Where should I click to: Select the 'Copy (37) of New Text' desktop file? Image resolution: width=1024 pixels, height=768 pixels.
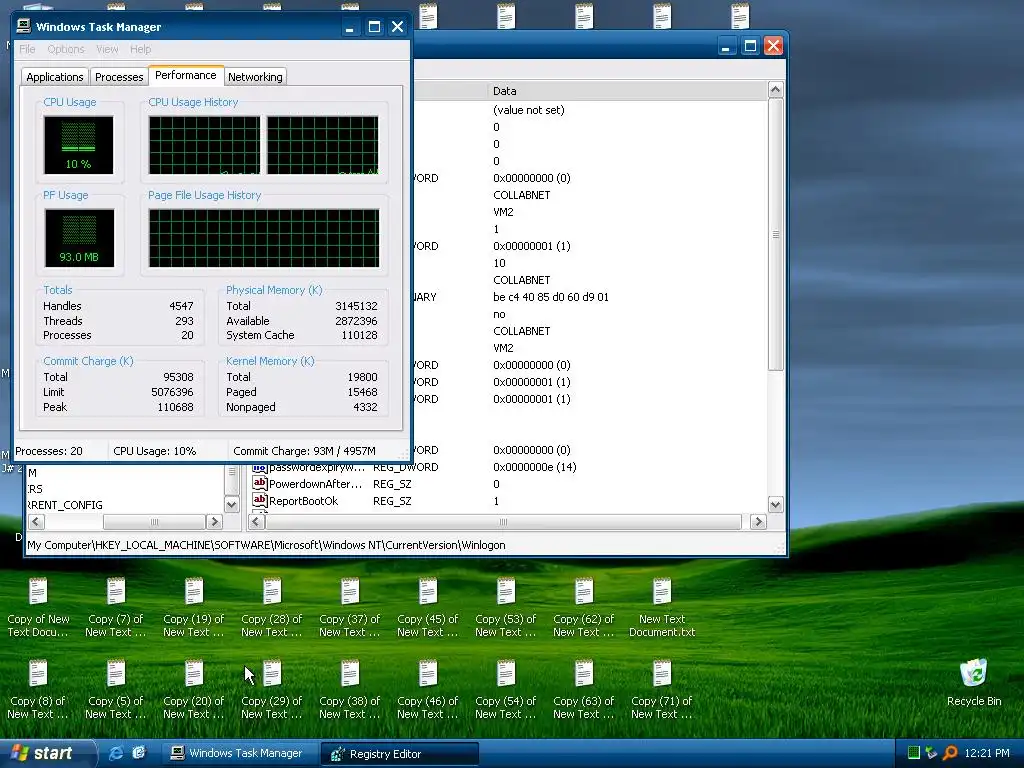(349, 608)
